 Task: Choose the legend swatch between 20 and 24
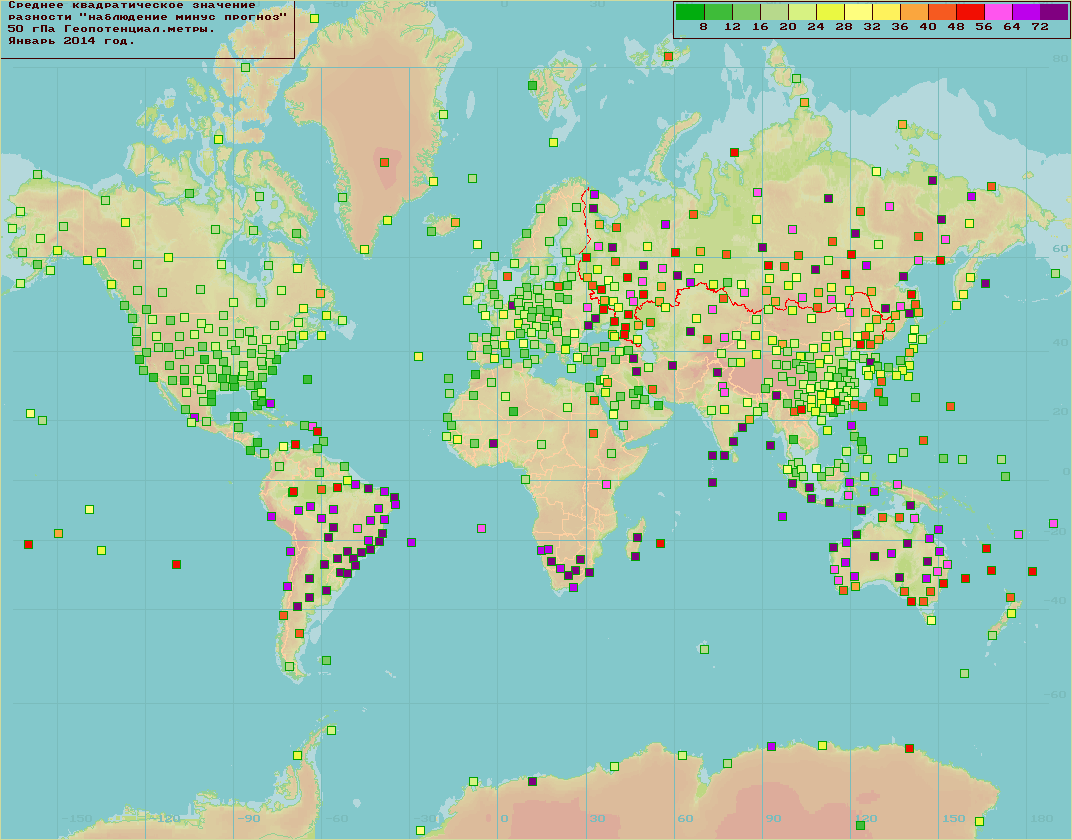(802, 11)
